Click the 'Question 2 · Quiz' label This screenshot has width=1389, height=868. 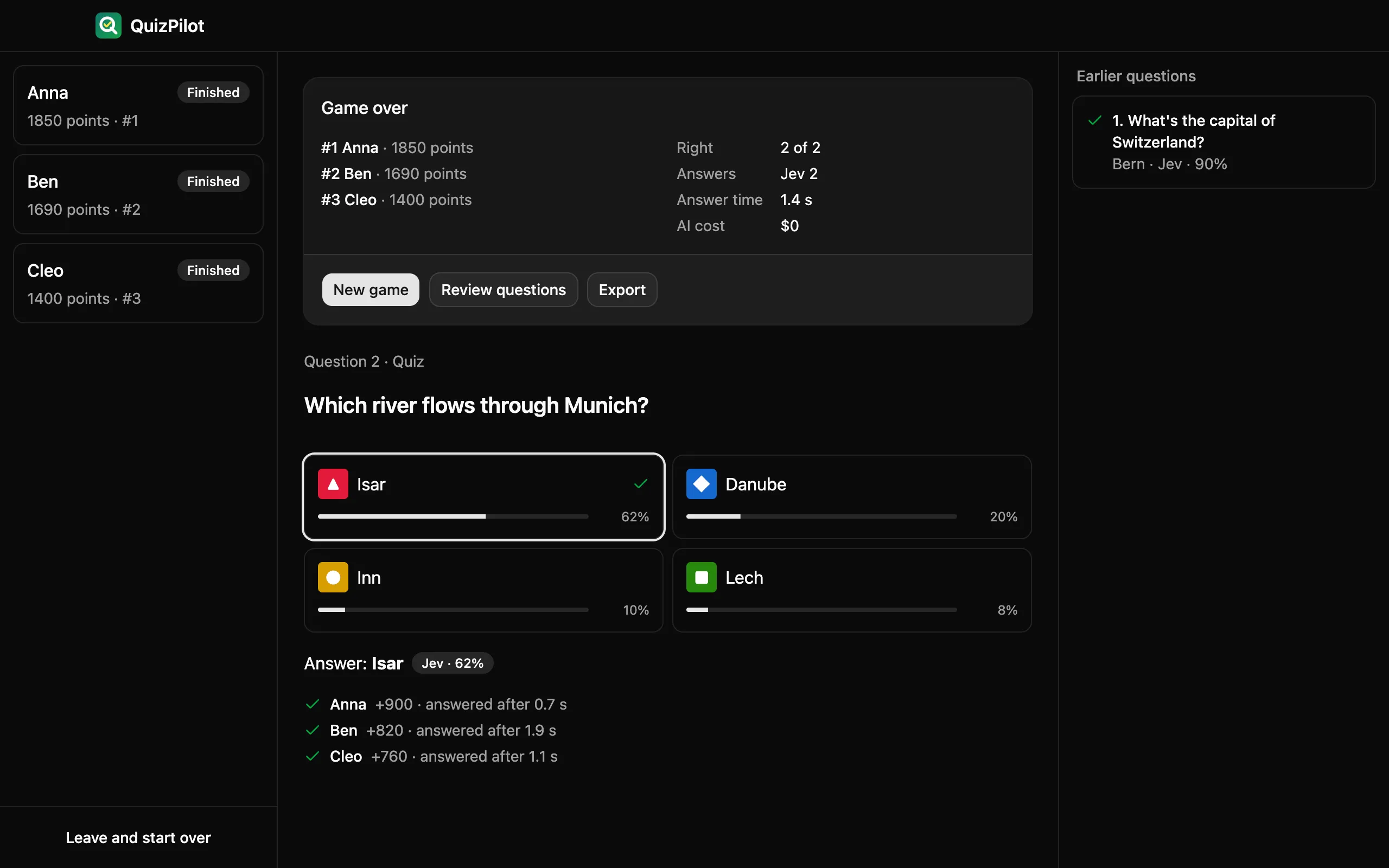click(364, 361)
